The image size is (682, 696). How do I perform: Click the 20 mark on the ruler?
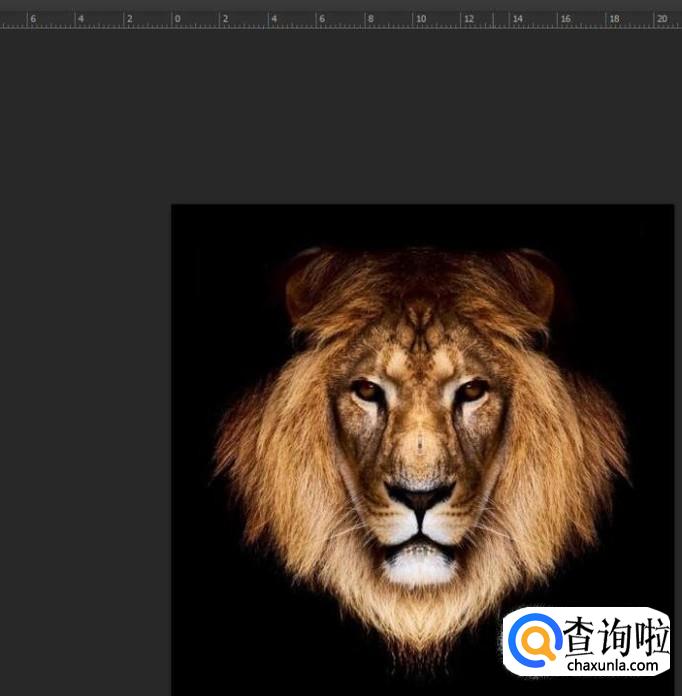pyautogui.click(x=662, y=19)
